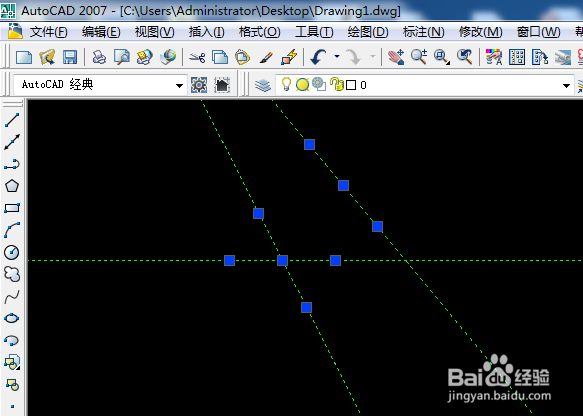Image resolution: width=583 pixels, height=416 pixels.
Task: Click the Plot printer icon
Action: coord(99,57)
